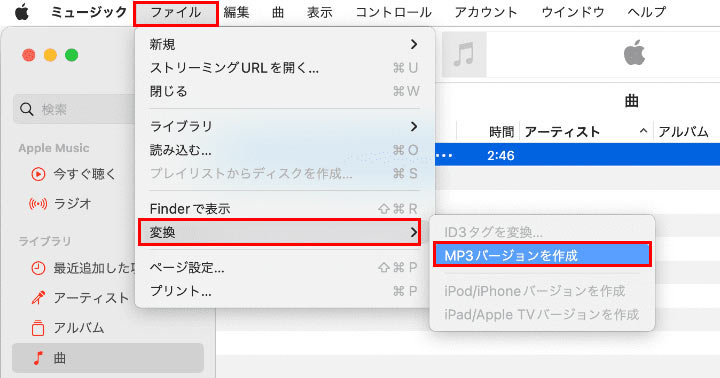Open the 編集 menu
The image size is (720, 378).
[236, 12]
